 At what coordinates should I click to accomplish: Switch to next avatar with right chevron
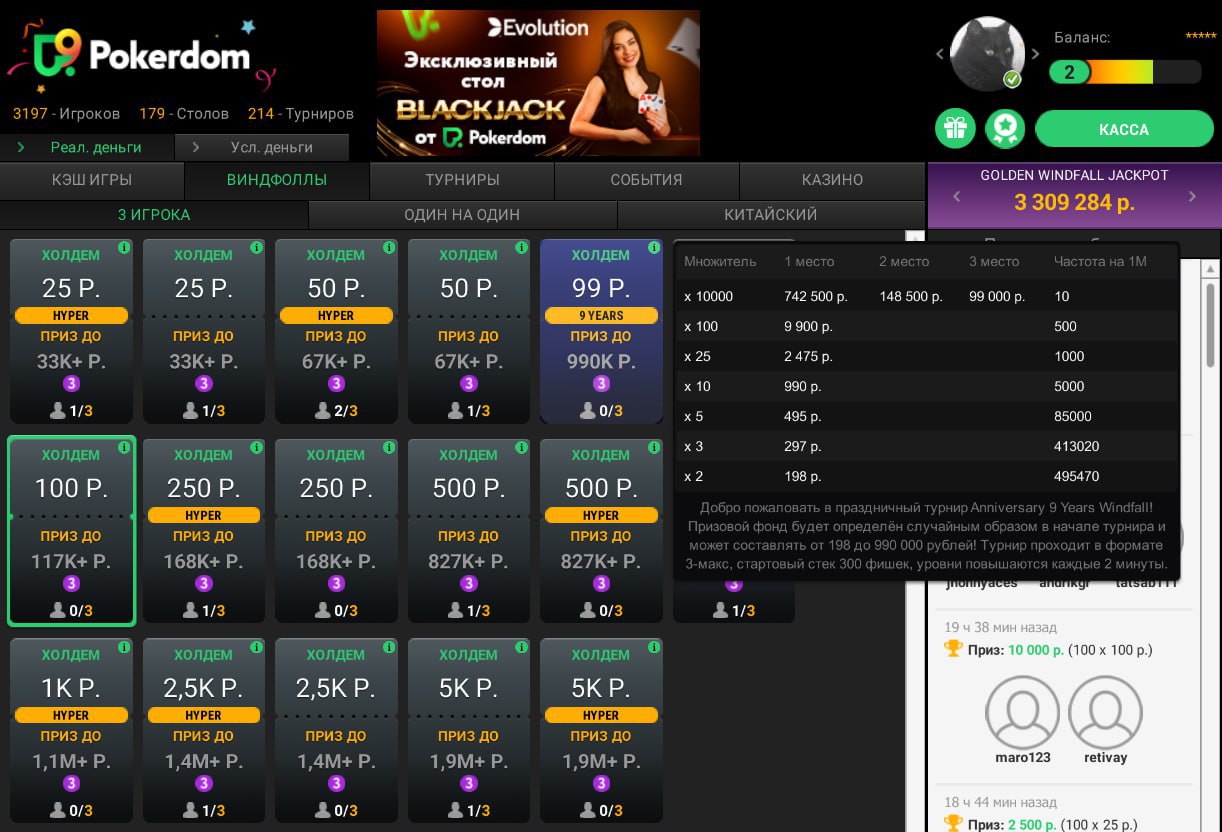point(1036,54)
